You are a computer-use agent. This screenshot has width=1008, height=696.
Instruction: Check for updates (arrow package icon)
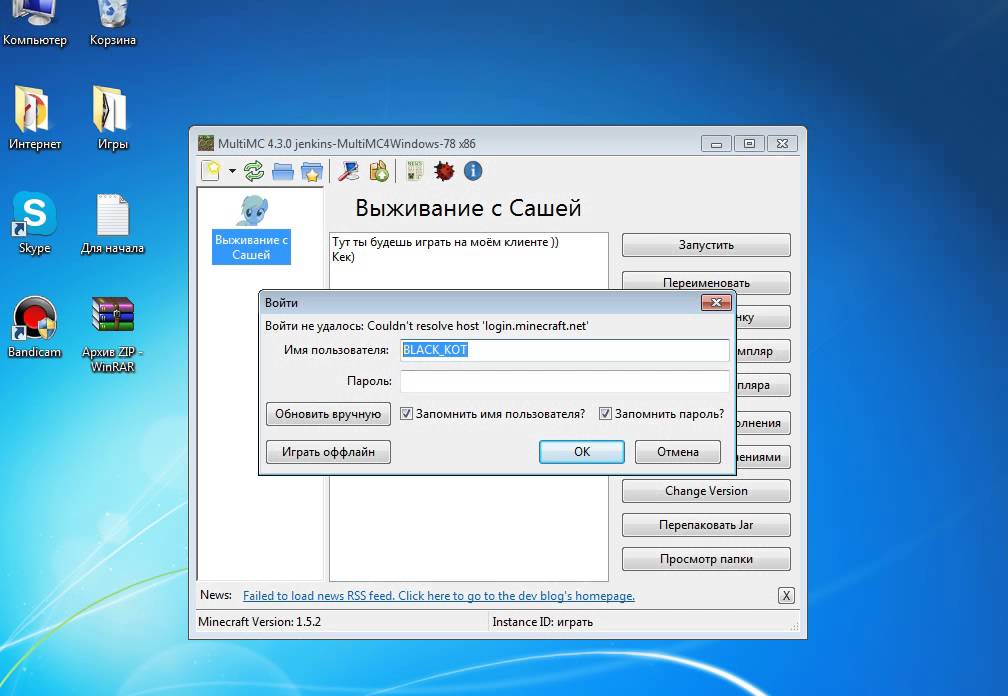pos(379,171)
